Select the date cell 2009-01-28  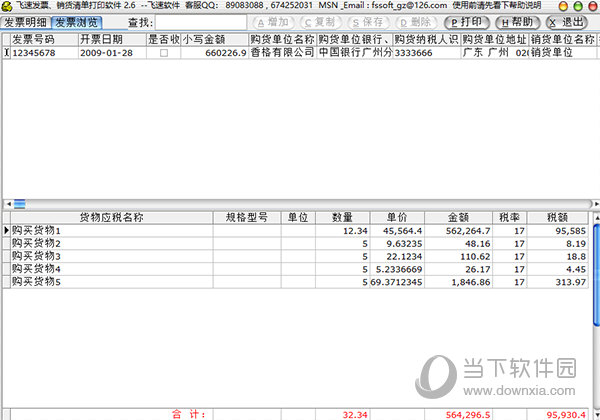[112, 53]
